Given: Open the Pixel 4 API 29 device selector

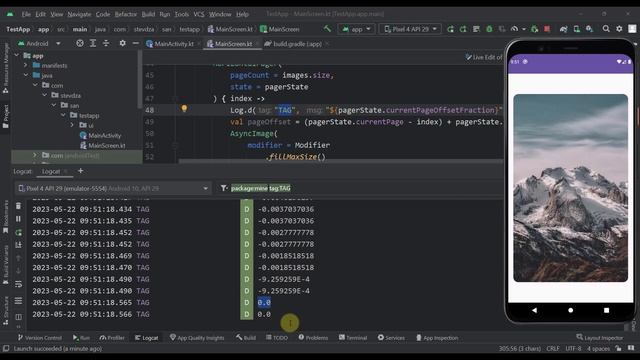Looking at the screenshot, I should [x=410, y=29].
